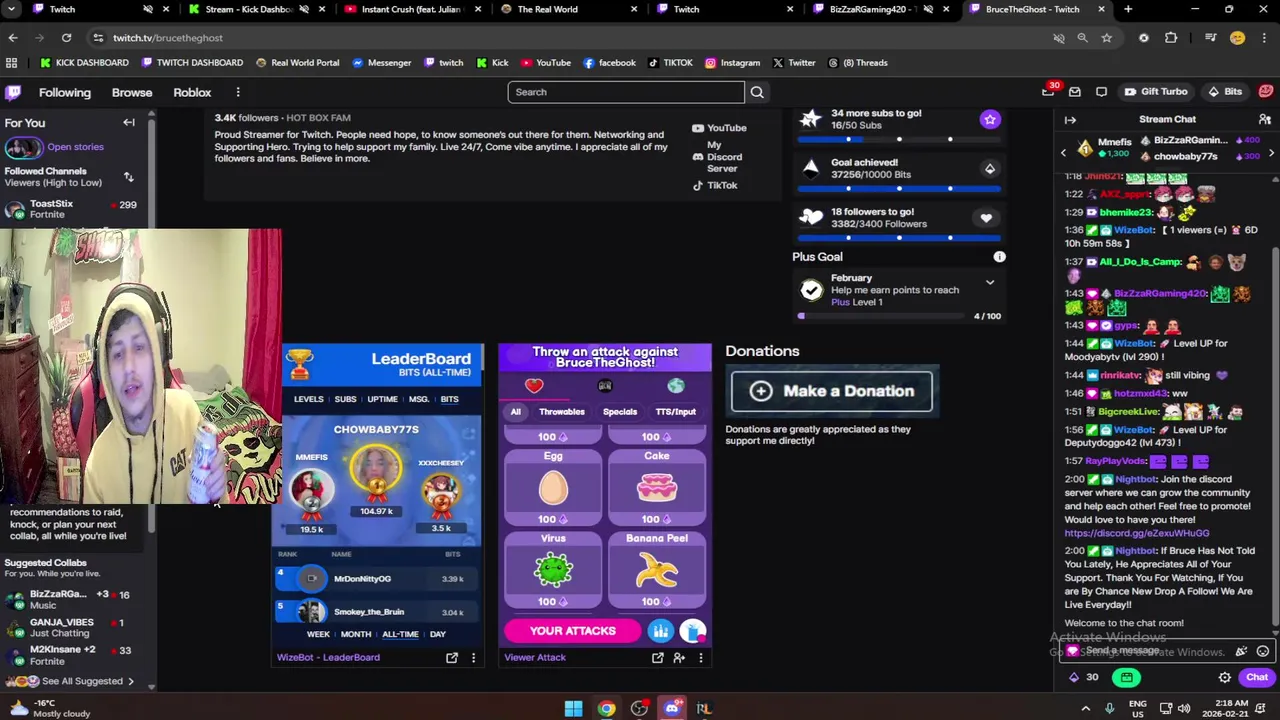Send message with the Chat button

[x=1257, y=677]
